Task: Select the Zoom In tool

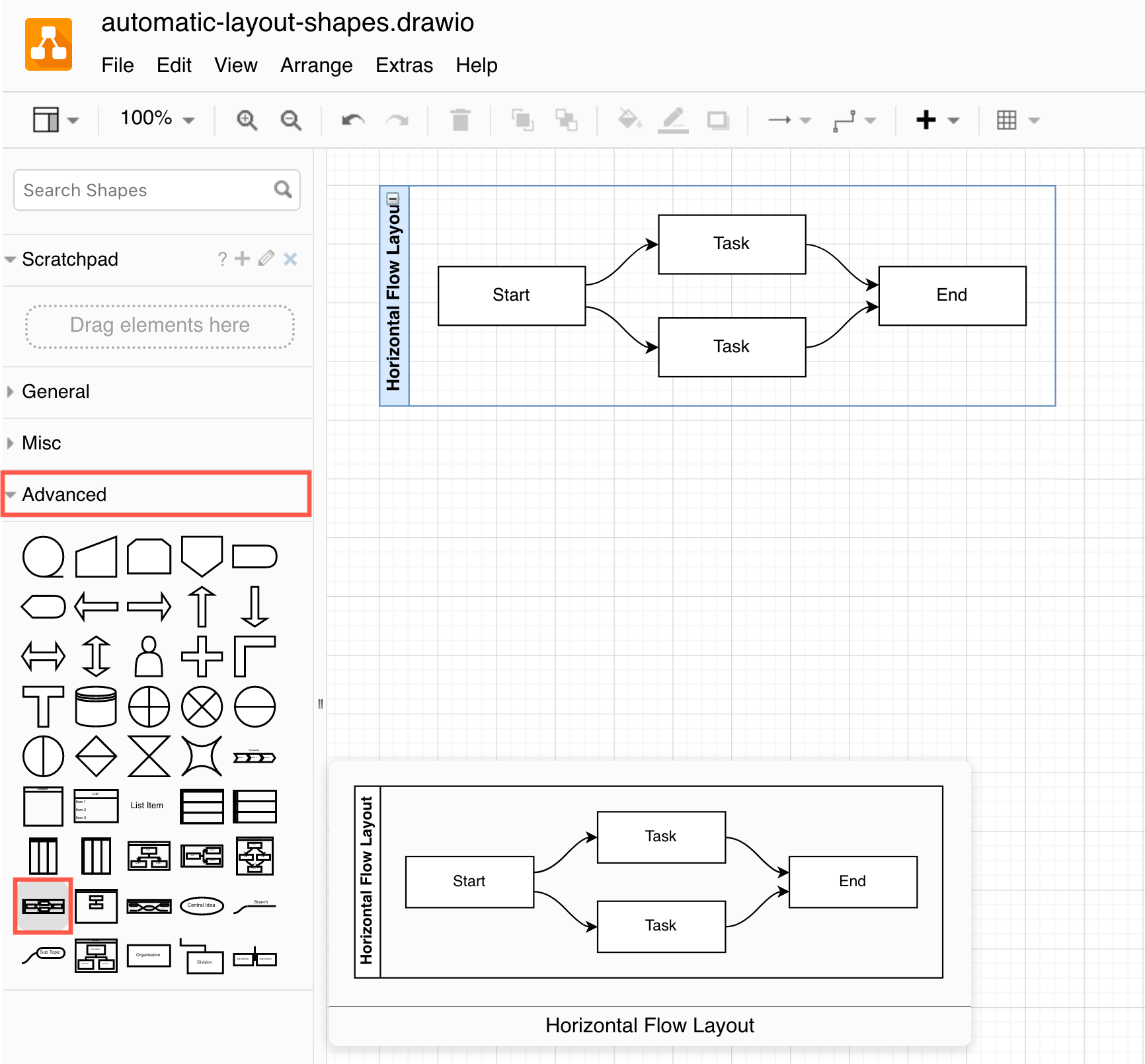Action: [x=247, y=120]
